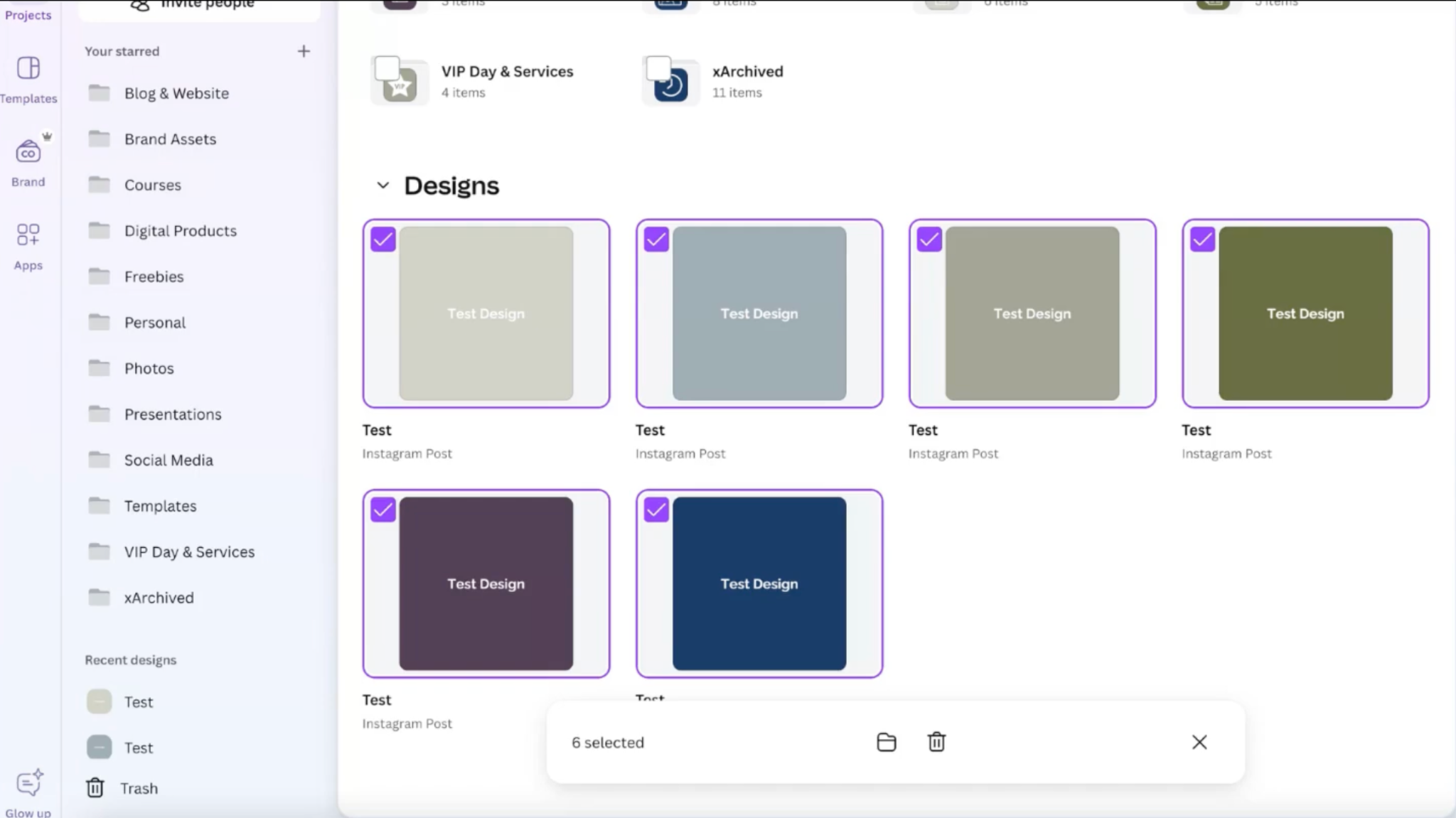The height and width of the screenshot is (818, 1456).
Task: Click the Invite people button
Action: (x=199, y=7)
